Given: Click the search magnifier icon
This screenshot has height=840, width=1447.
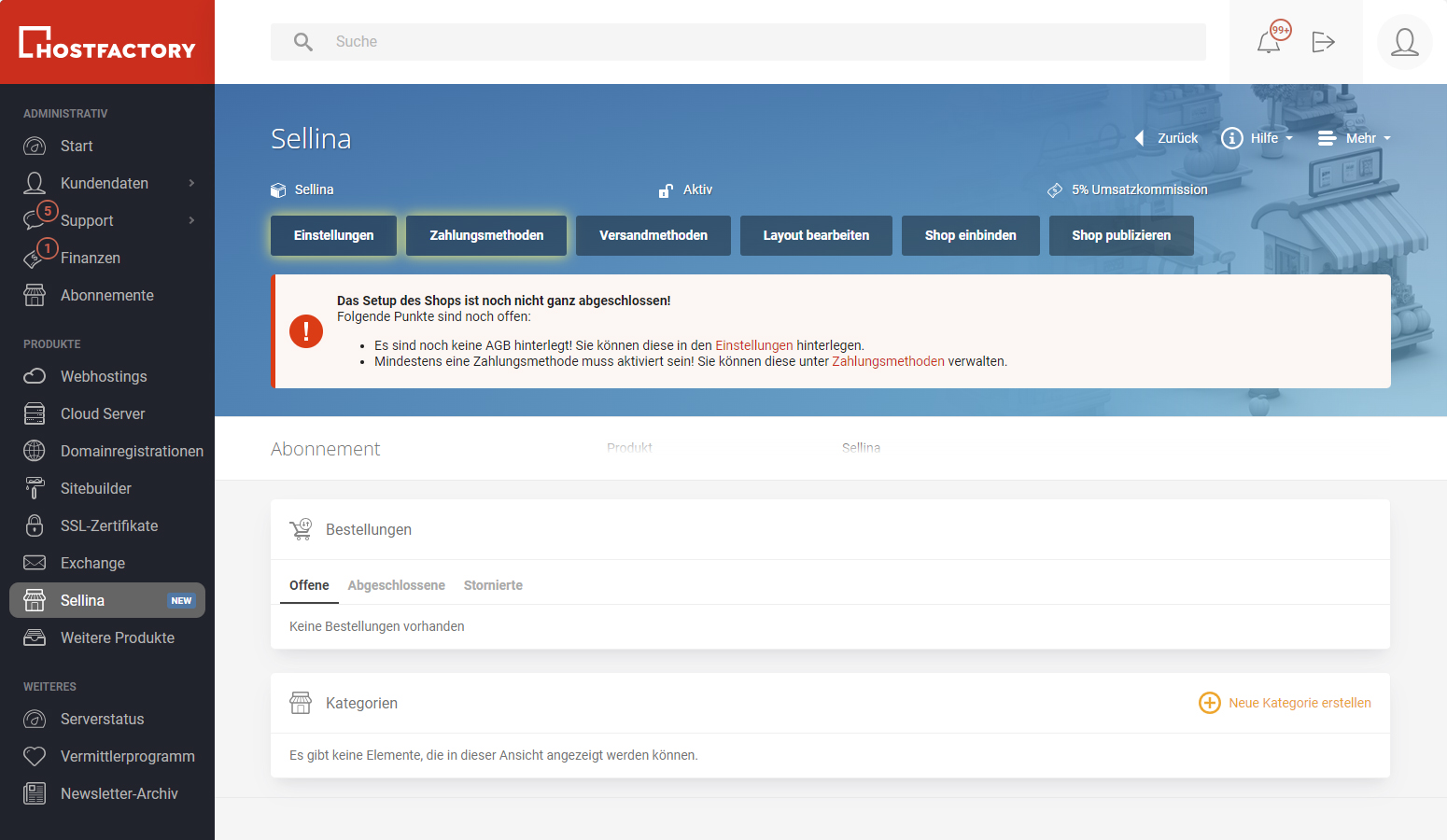Looking at the screenshot, I should click(x=303, y=42).
